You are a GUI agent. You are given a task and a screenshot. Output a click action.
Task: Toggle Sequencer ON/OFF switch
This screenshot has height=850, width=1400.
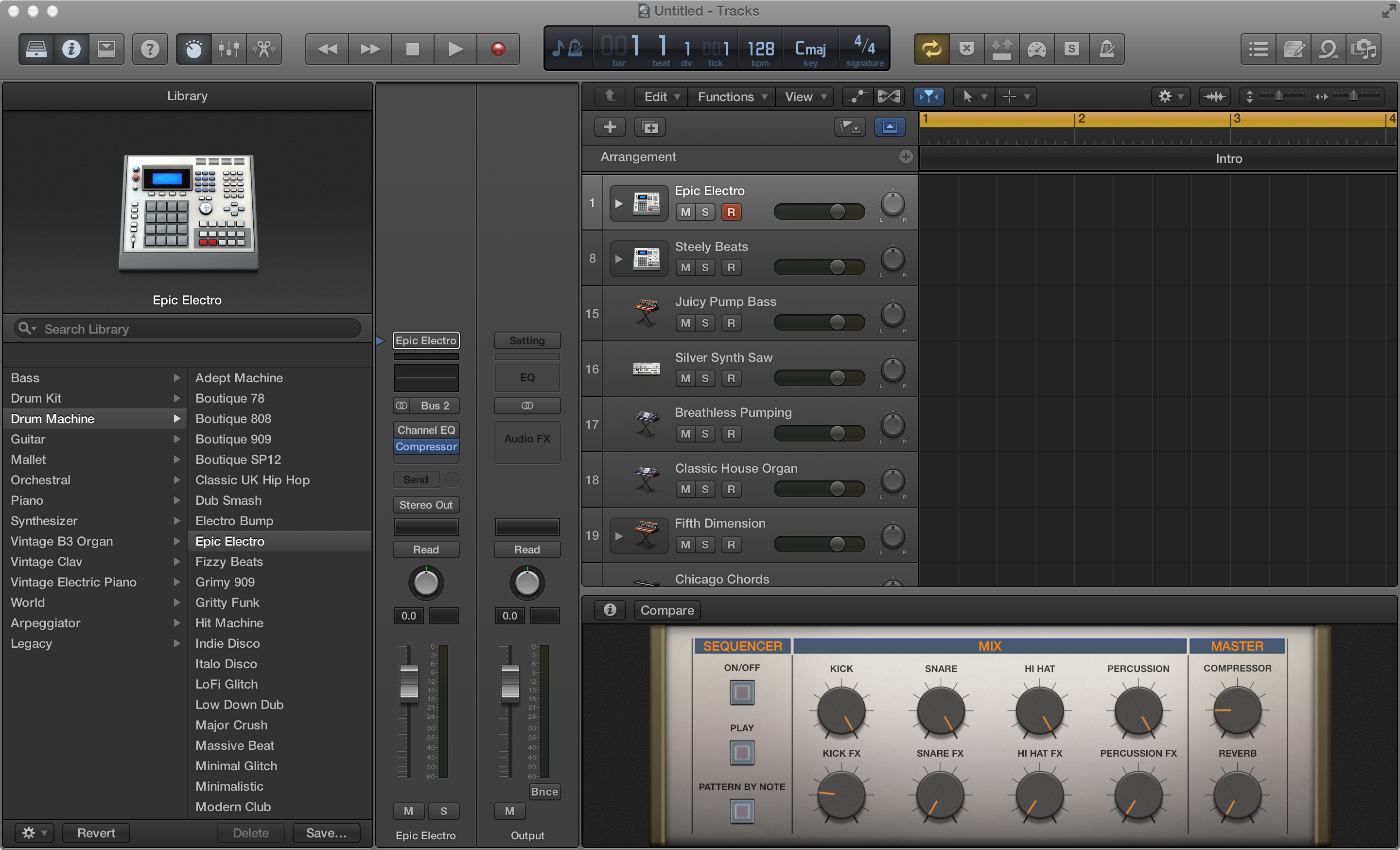click(x=741, y=692)
